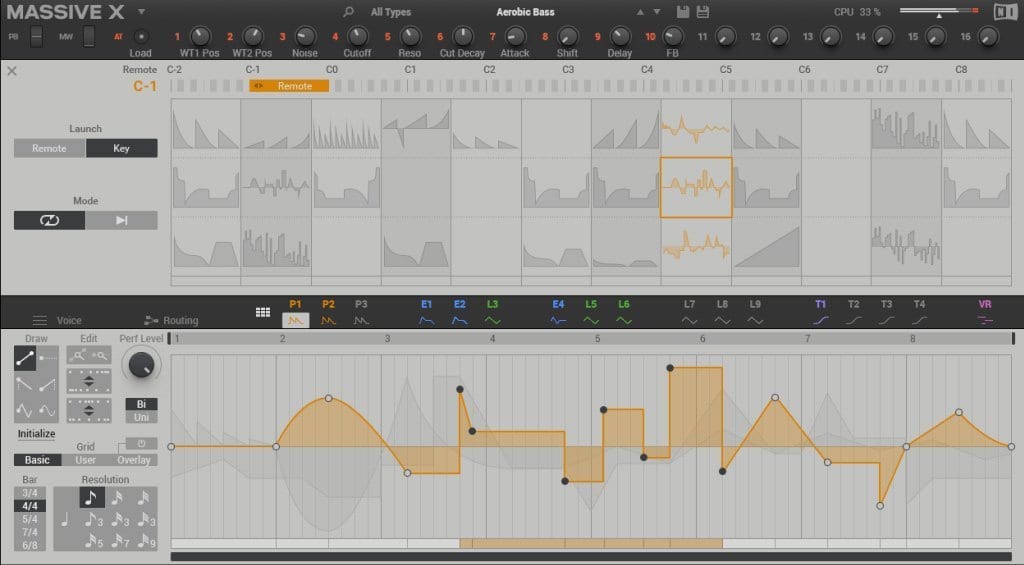This screenshot has height=565, width=1024.
Task: Click the horizontal scrollbar under the curve editor
Action: click(591, 557)
